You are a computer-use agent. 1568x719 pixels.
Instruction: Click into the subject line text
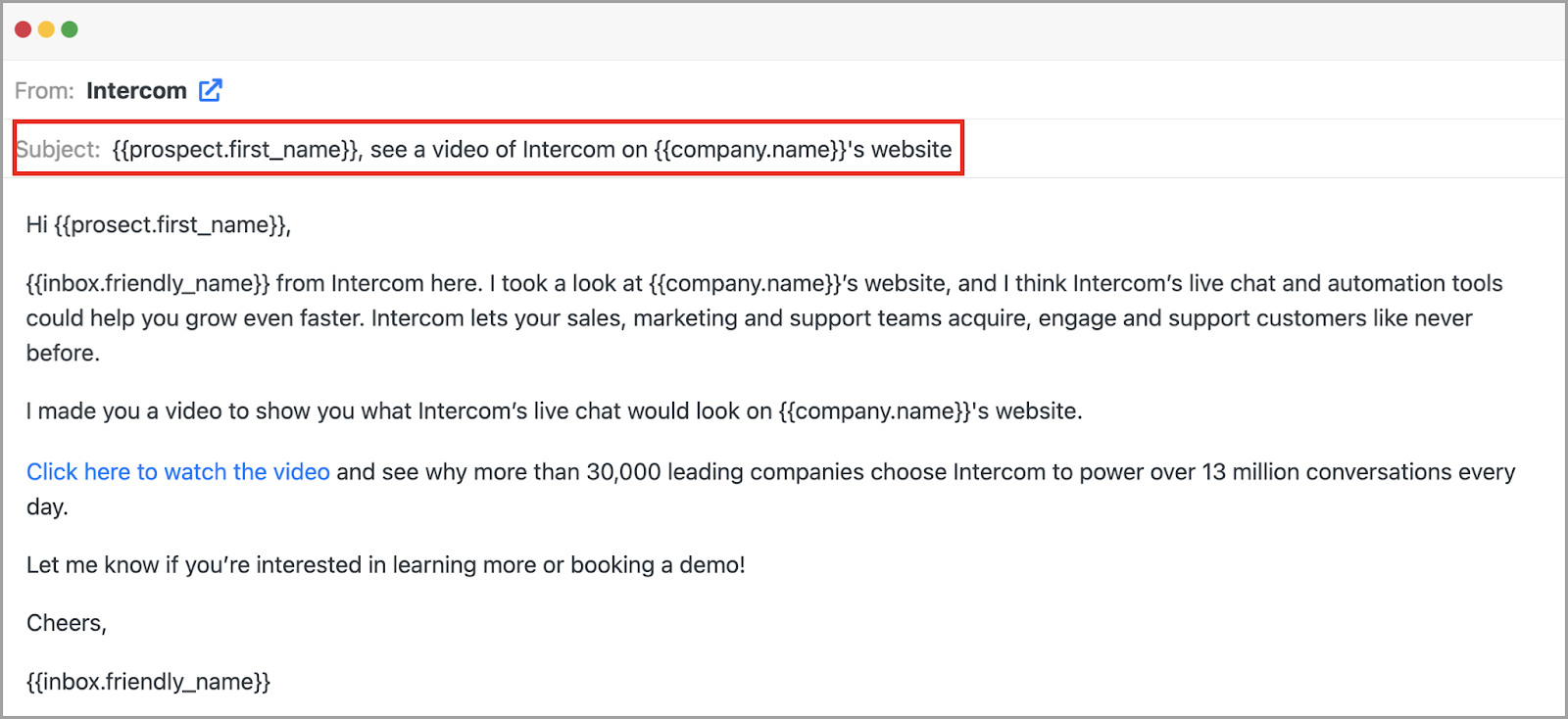coord(532,150)
